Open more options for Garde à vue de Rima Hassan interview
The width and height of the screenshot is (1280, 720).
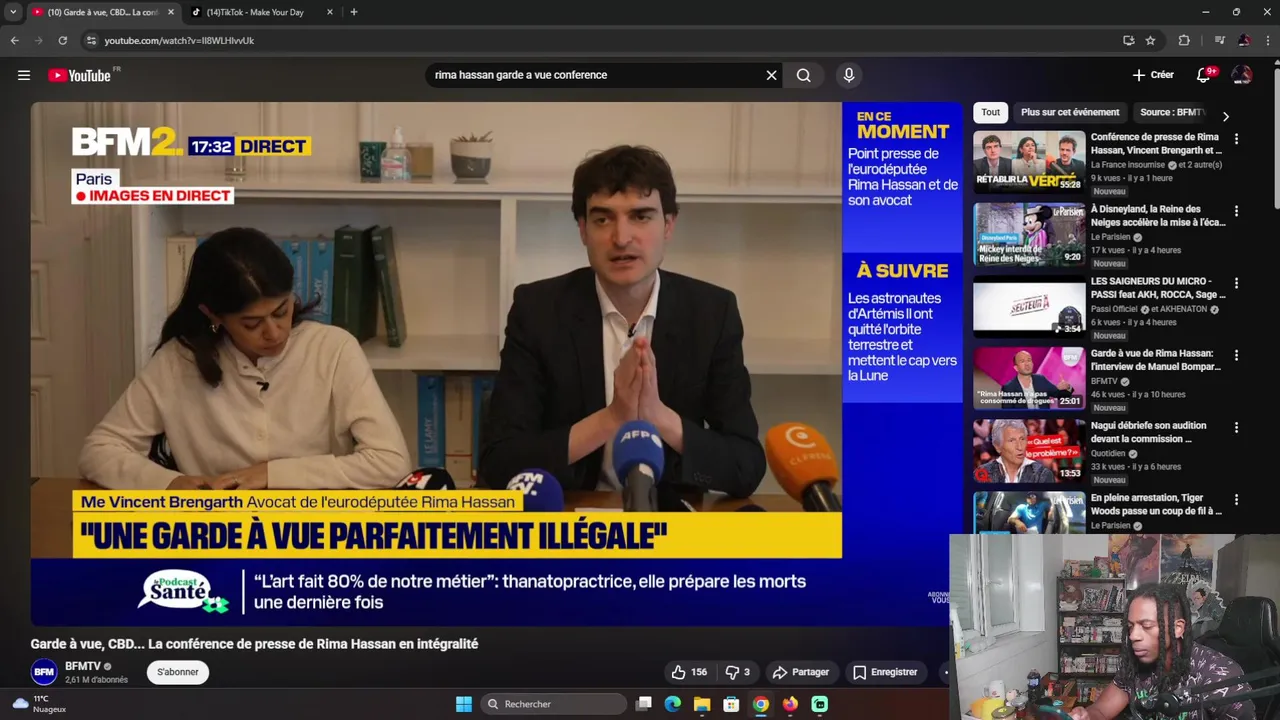click(x=1236, y=355)
